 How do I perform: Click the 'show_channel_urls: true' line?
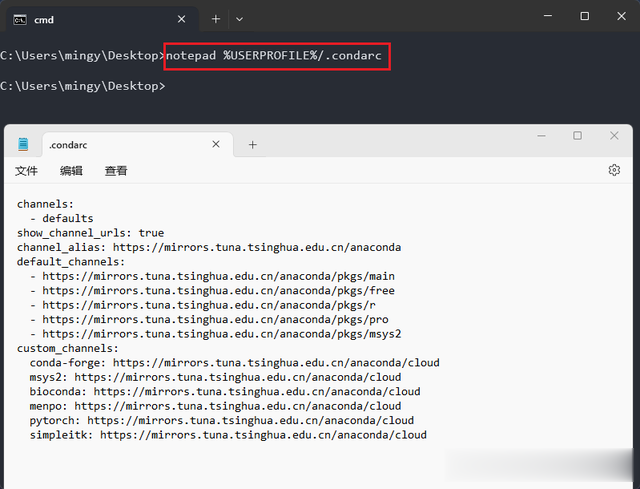[90, 233]
